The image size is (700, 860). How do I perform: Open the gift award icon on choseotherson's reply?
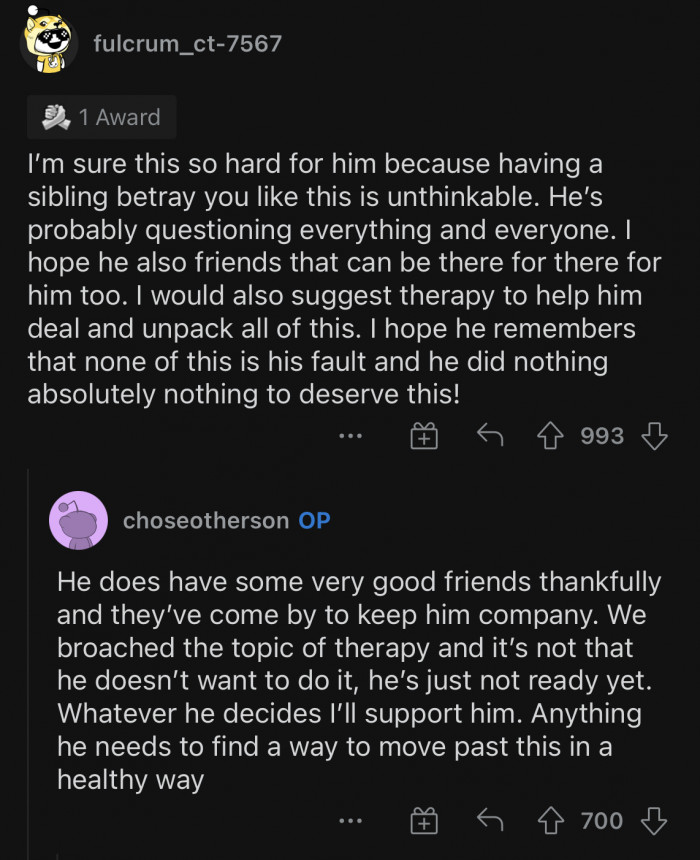point(424,820)
